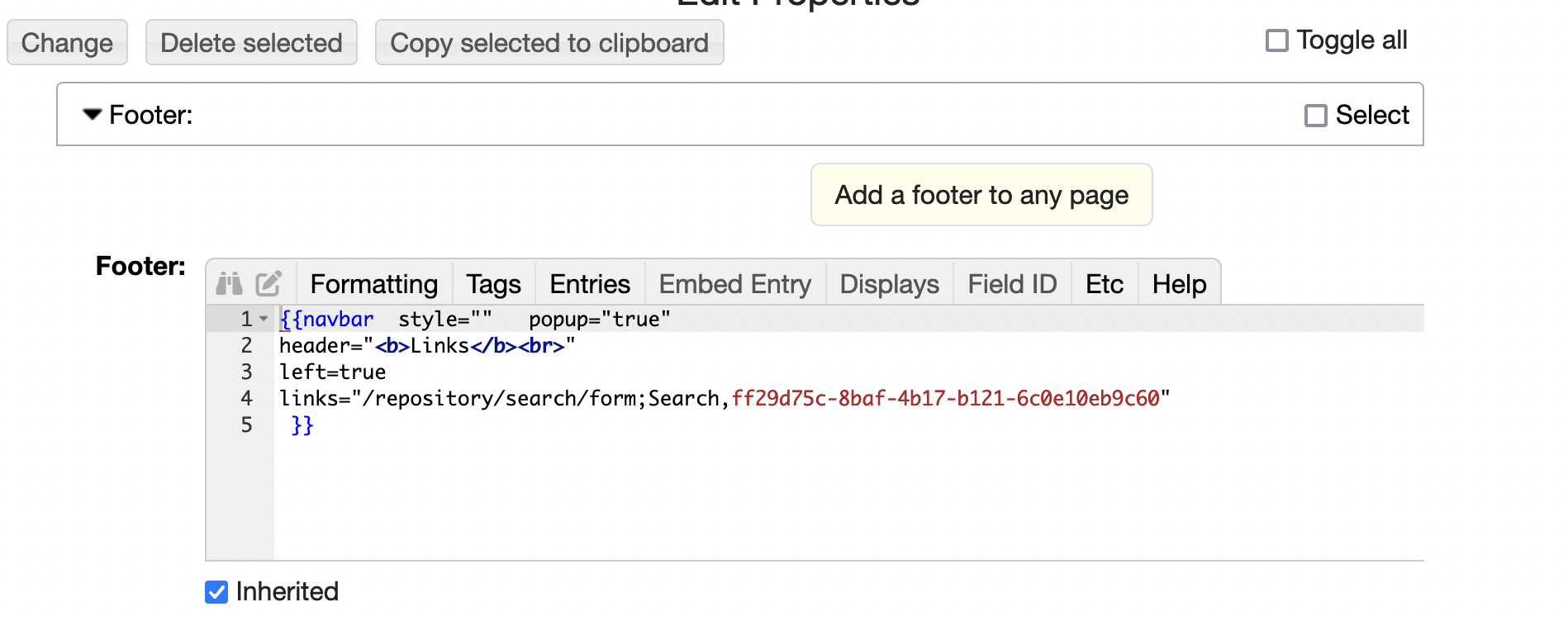Click Delete selected button
The height and width of the screenshot is (621, 1568).
(251, 43)
